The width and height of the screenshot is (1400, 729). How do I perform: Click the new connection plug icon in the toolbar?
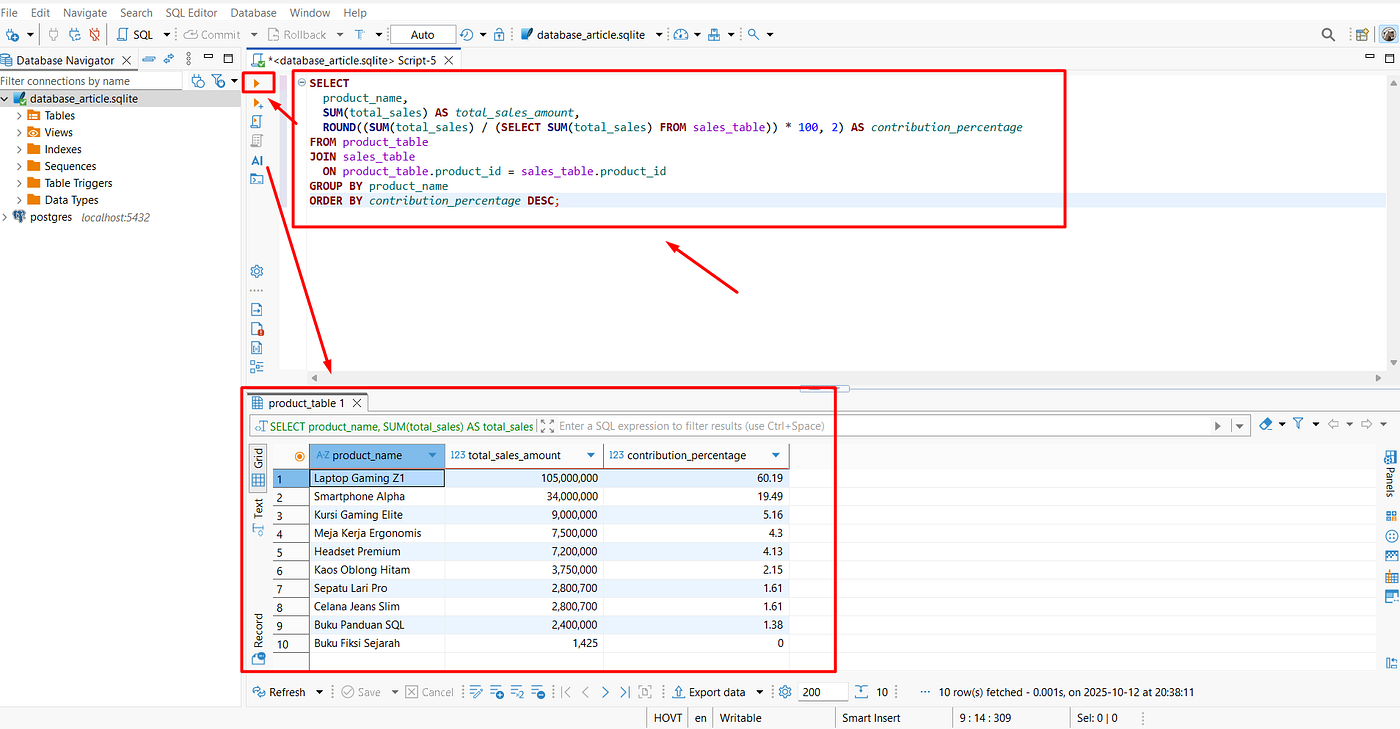pyautogui.click(x=13, y=34)
